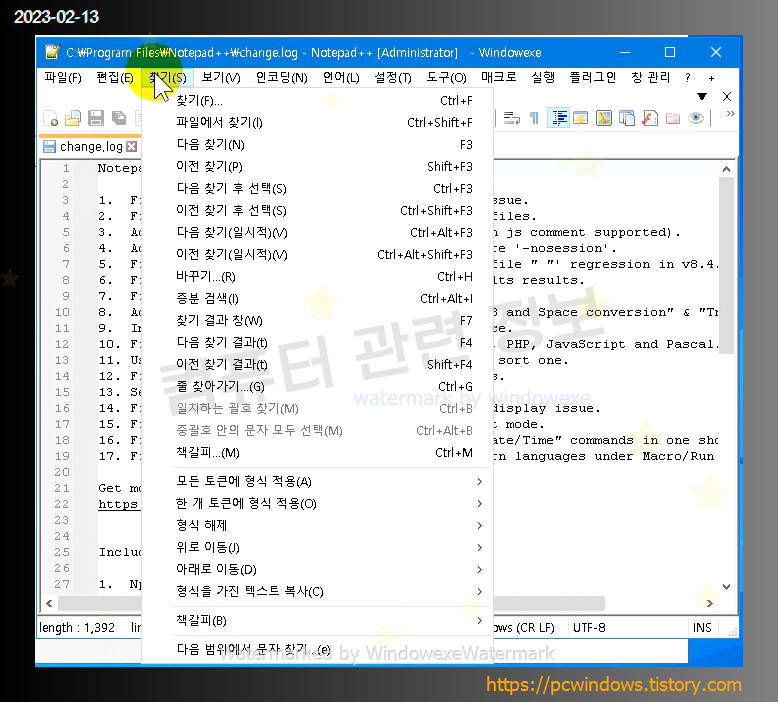Click the vertical scrollbar down arrow

[x=726, y=587]
